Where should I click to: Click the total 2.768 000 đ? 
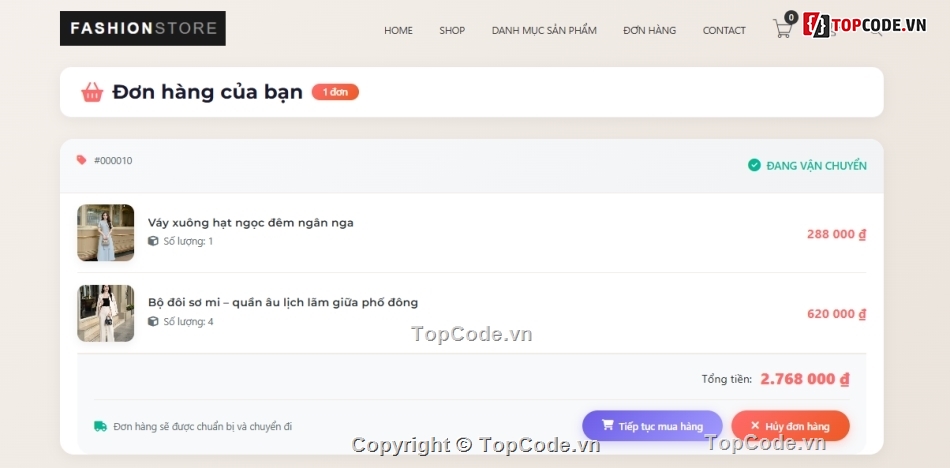click(805, 379)
